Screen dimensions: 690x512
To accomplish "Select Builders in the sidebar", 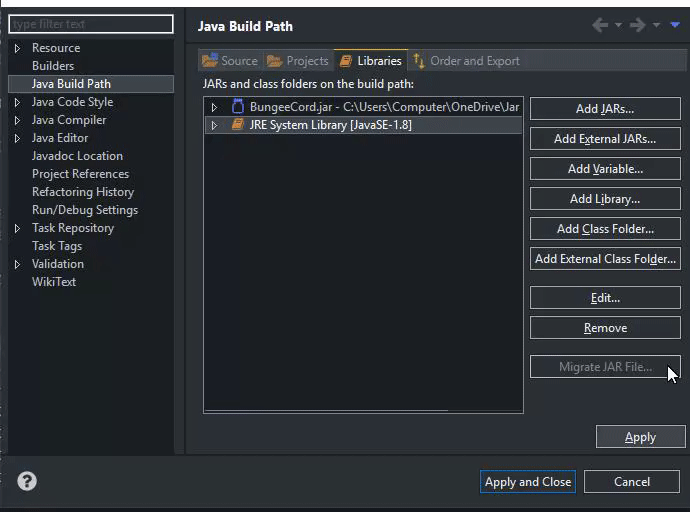I will tap(53, 66).
